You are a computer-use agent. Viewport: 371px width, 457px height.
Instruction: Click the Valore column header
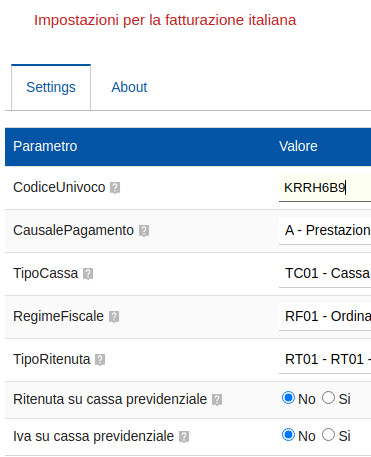[x=298, y=146]
